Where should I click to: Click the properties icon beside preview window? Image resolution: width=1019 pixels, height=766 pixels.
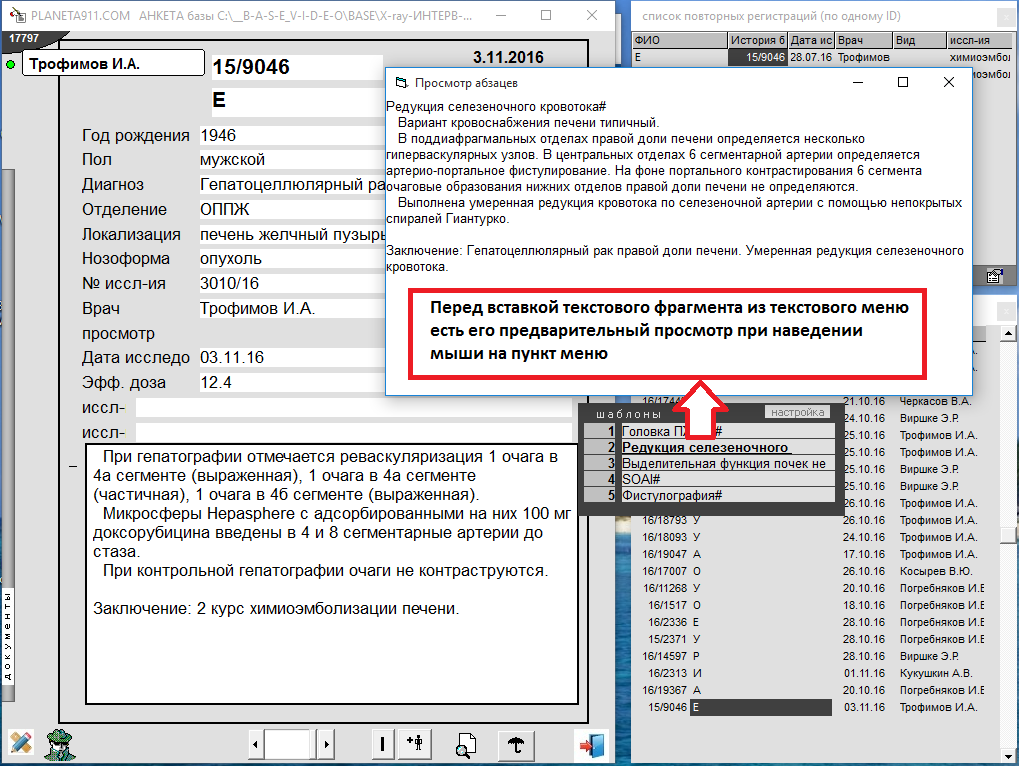click(995, 277)
